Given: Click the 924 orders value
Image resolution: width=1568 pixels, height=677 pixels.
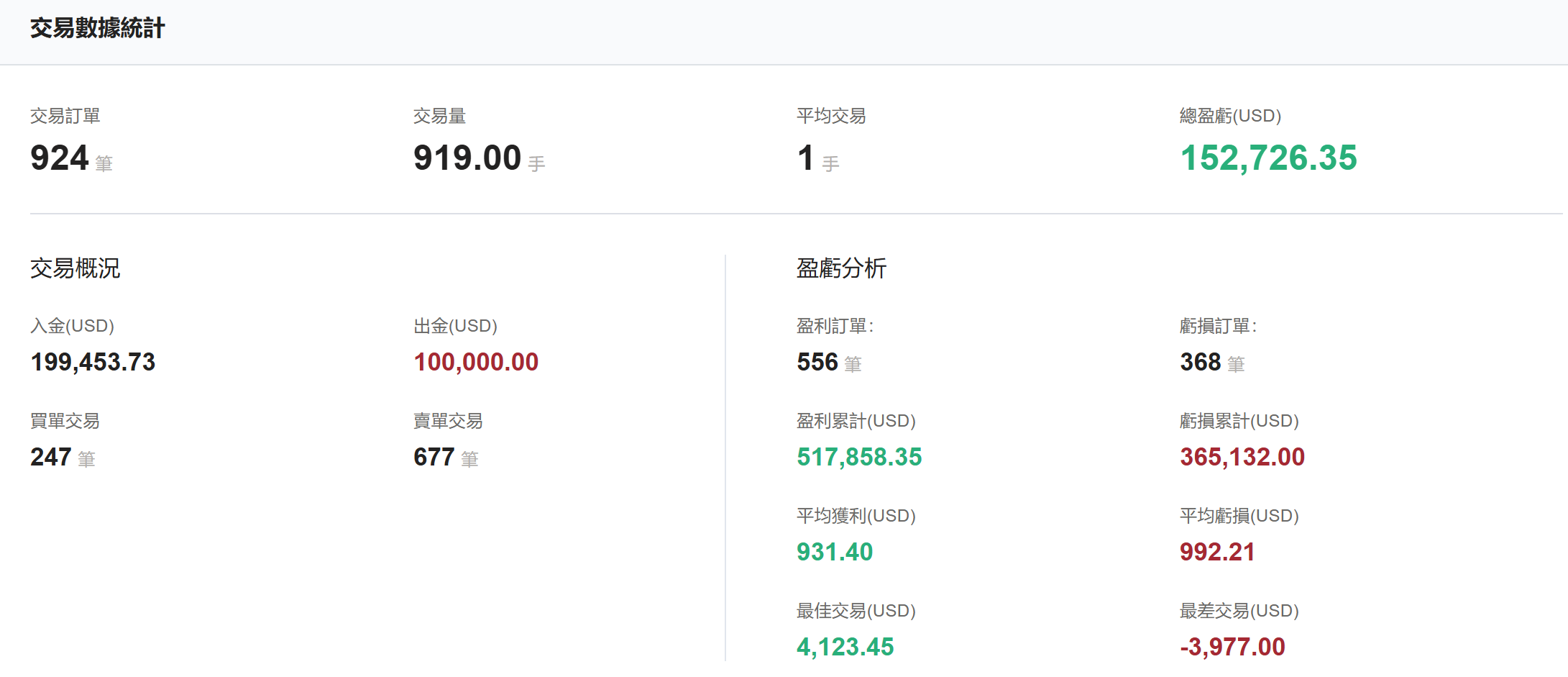Looking at the screenshot, I should click(60, 158).
